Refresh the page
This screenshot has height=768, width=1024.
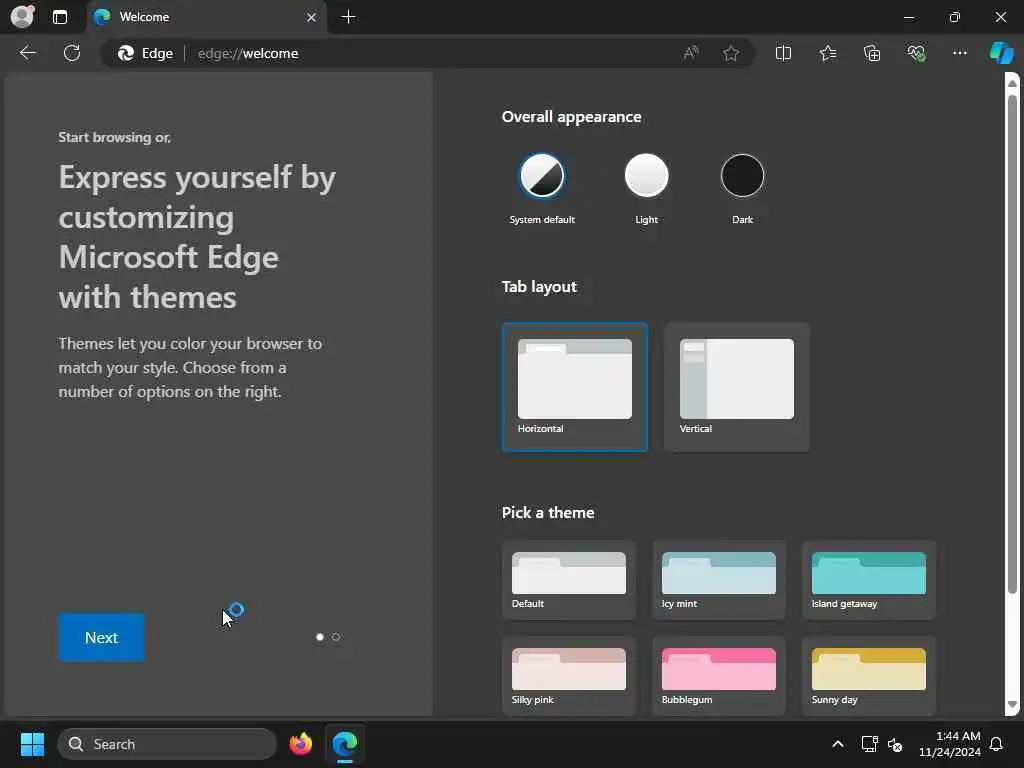(x=72, y=53)
